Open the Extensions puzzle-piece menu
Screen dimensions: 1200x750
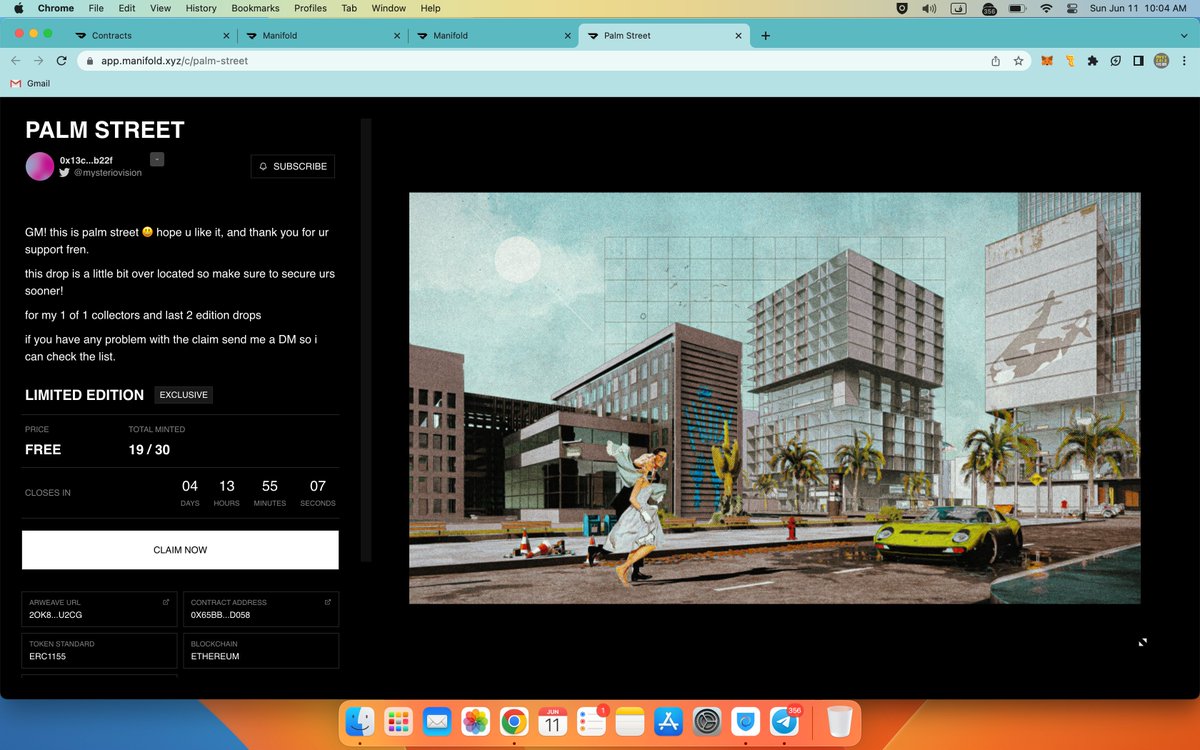pos(1093,61)
